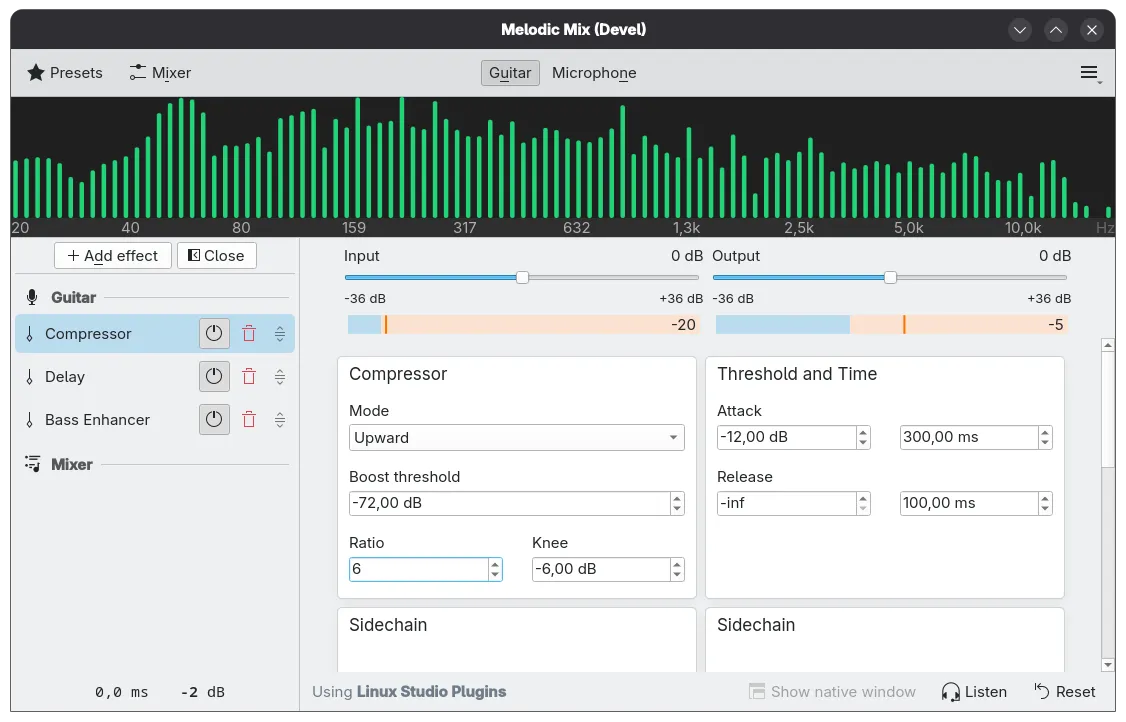Click the Add effect button
The image size is (1126, 722).
(x=113, y=256)
